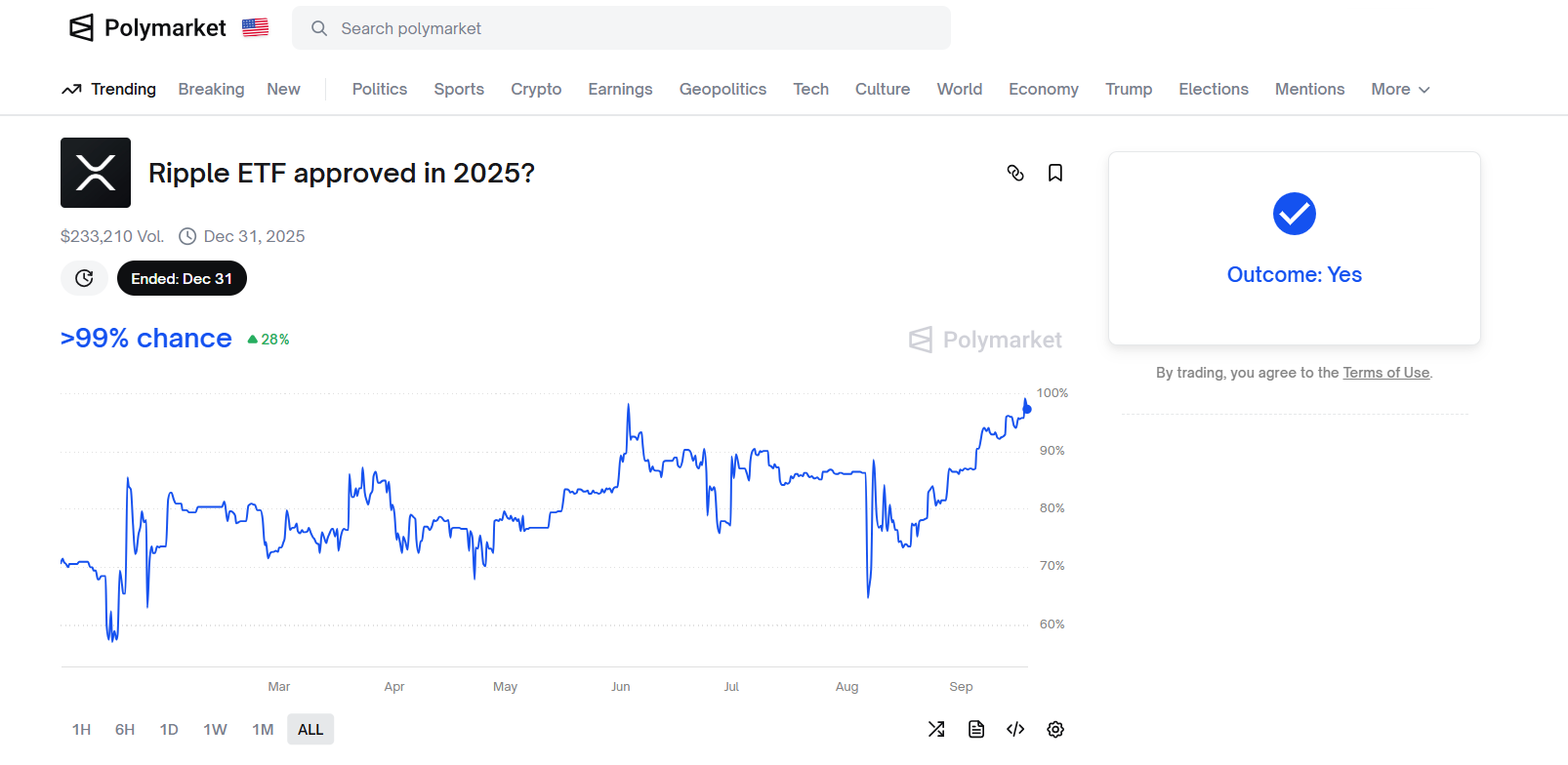This screenshot has width=1568, height=765.
Task: Switch to the Crypto tab
Action: click(536, 89)
